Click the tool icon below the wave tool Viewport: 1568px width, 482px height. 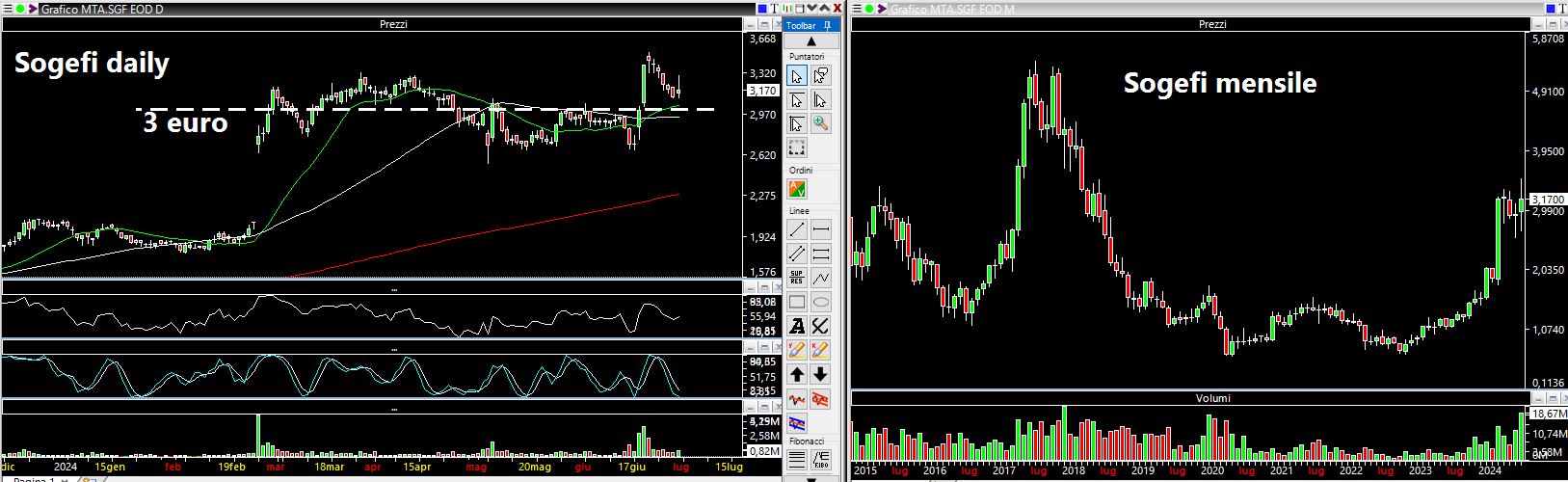tap(797, 423)
